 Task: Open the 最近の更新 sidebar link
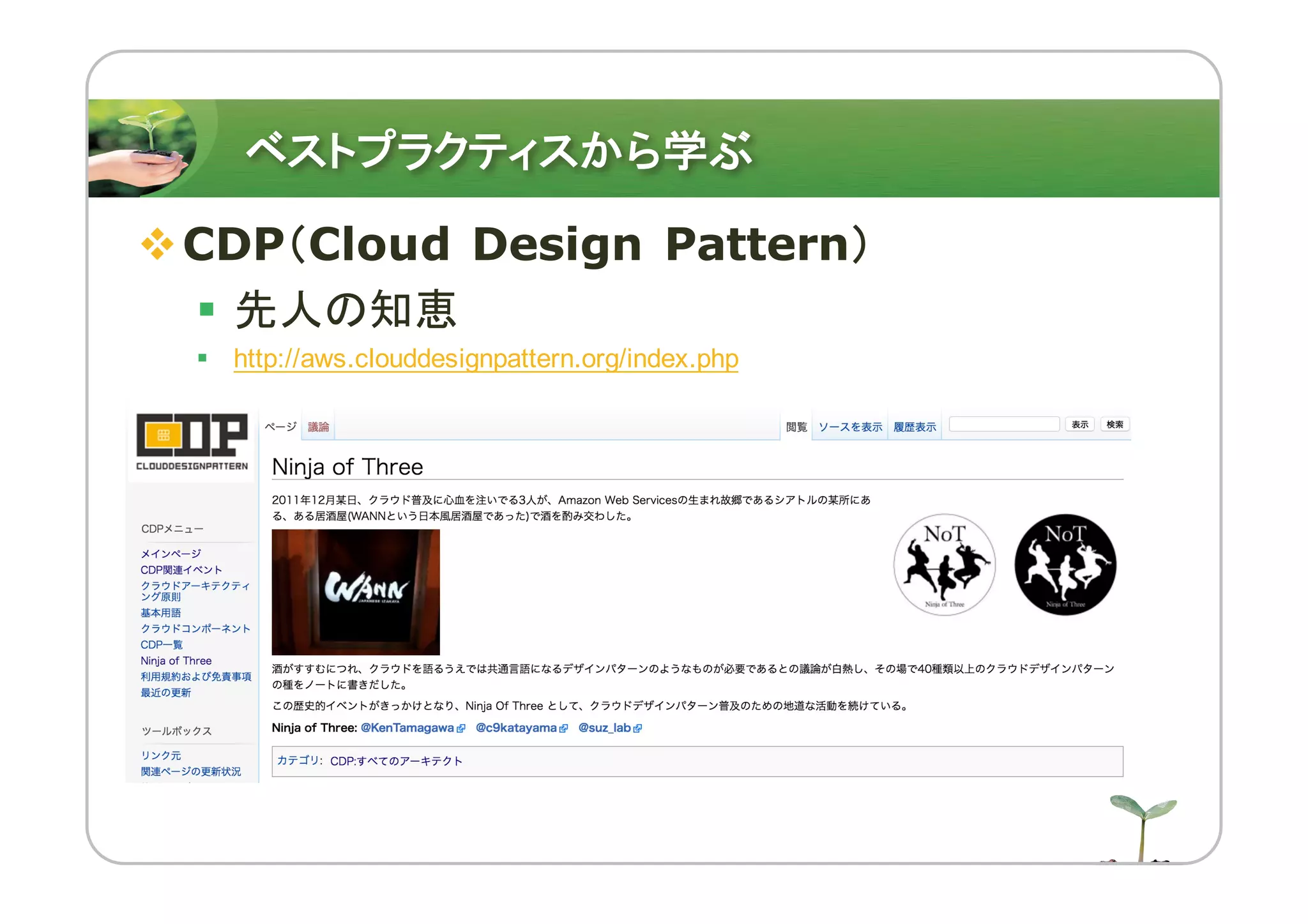coord(165,692)
